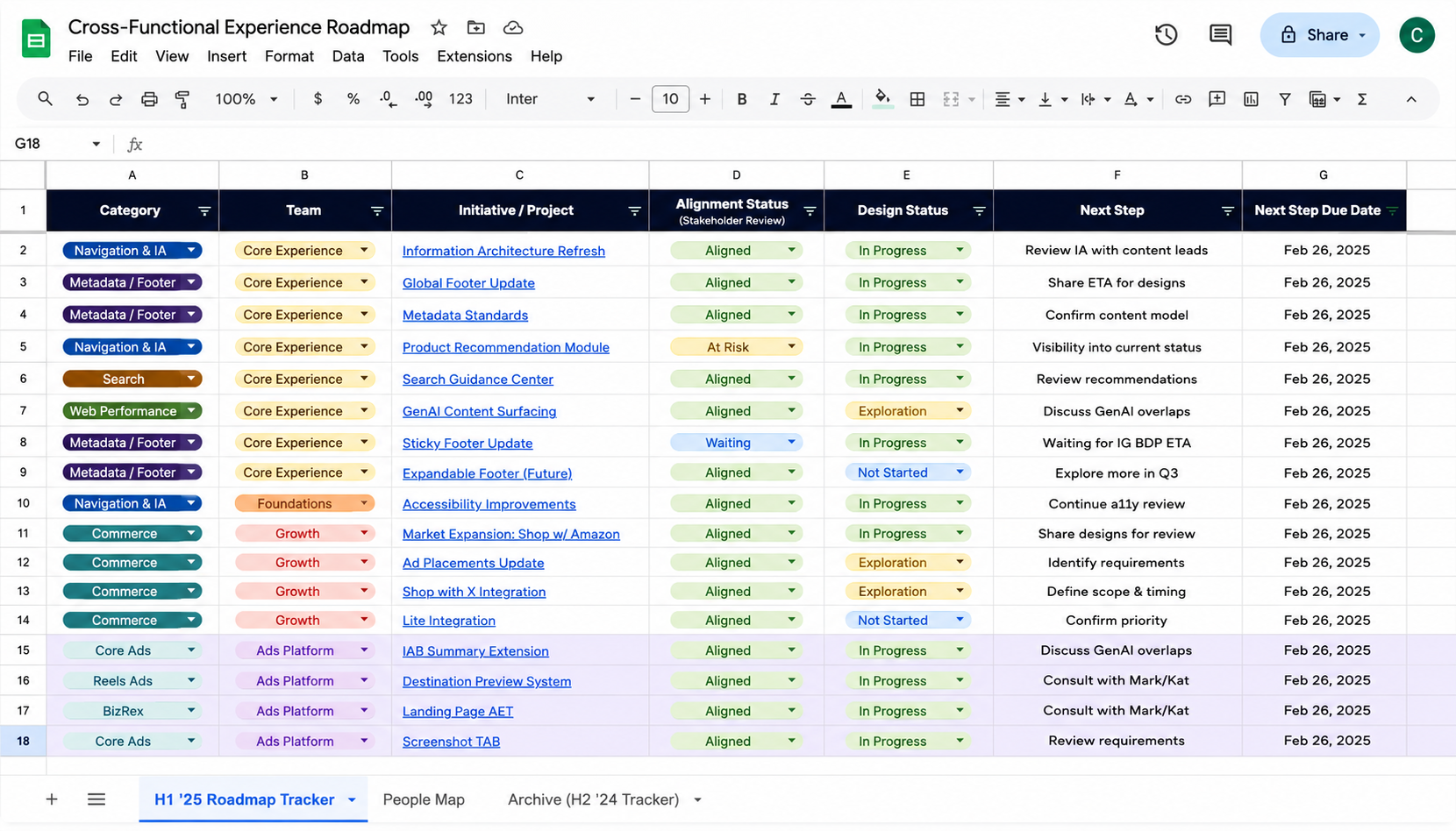Collapse the toolbar with the chevron
Image resolution: width=1456 pixels, height=831 pixels.
coord(1411,99)
